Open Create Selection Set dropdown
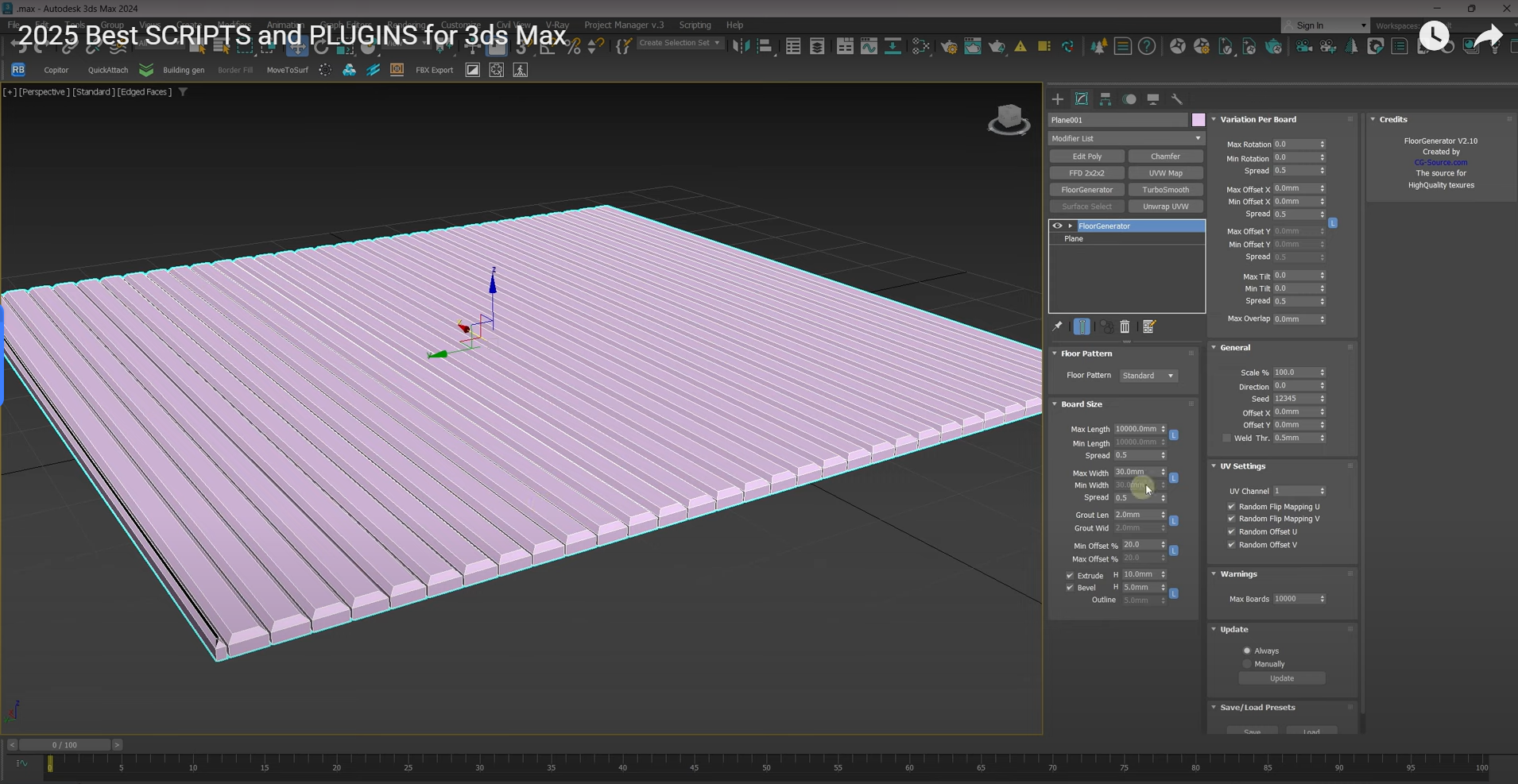The image size is (1518, 784). point(680,43)
